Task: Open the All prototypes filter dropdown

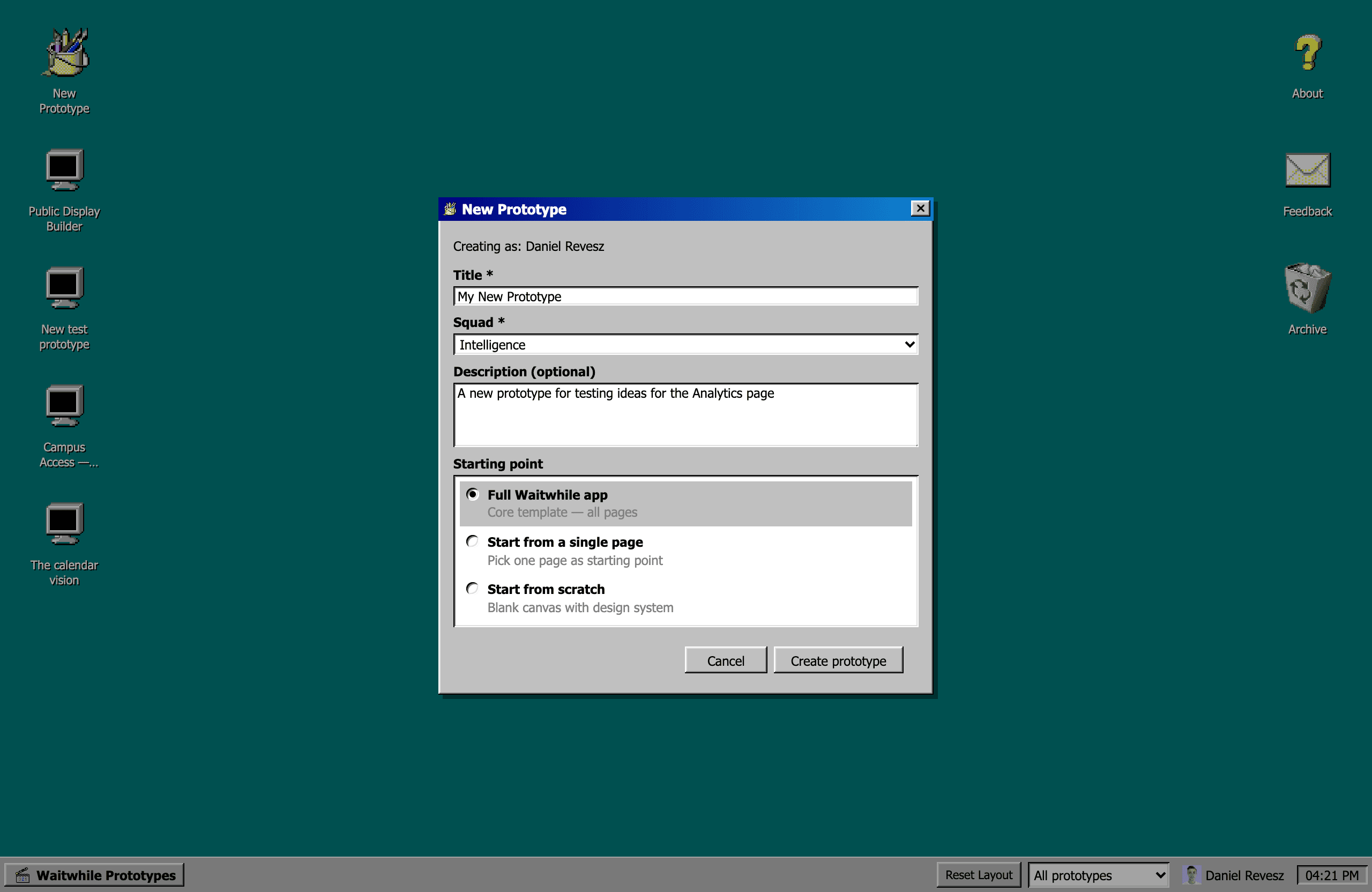Action: click(x=1099, y=875)
